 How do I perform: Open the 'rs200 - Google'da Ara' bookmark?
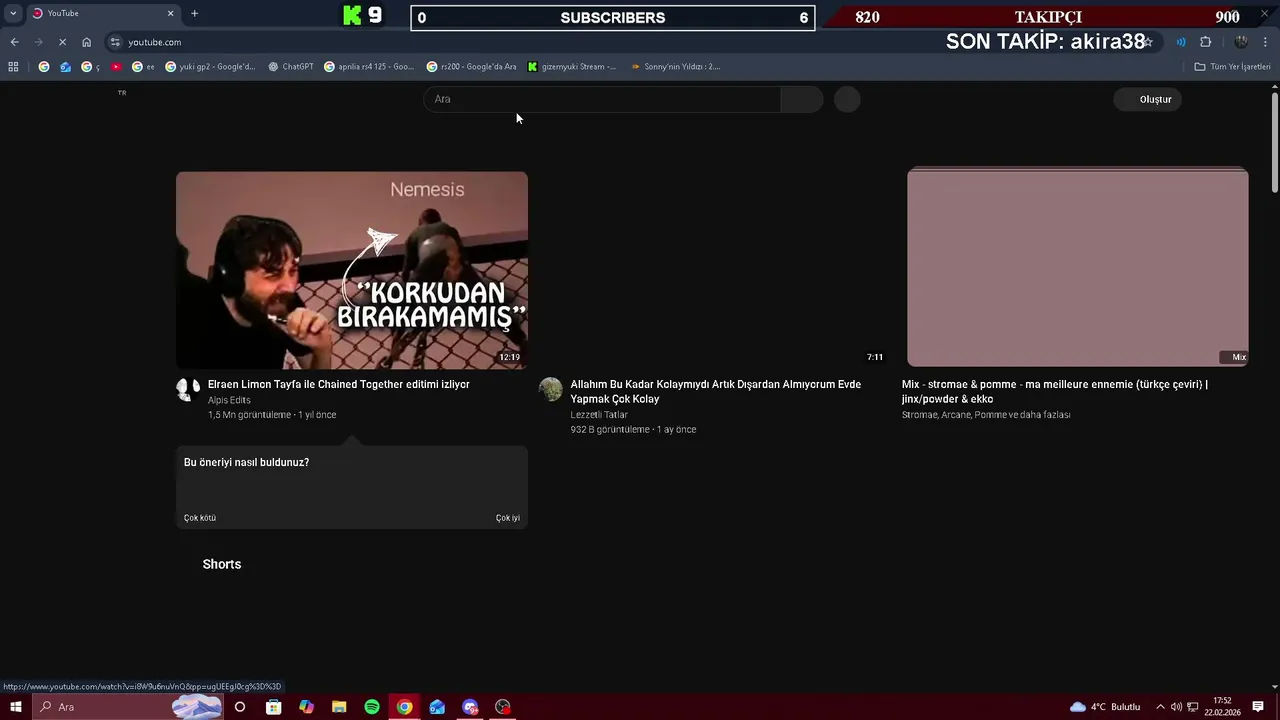[472, 67]
